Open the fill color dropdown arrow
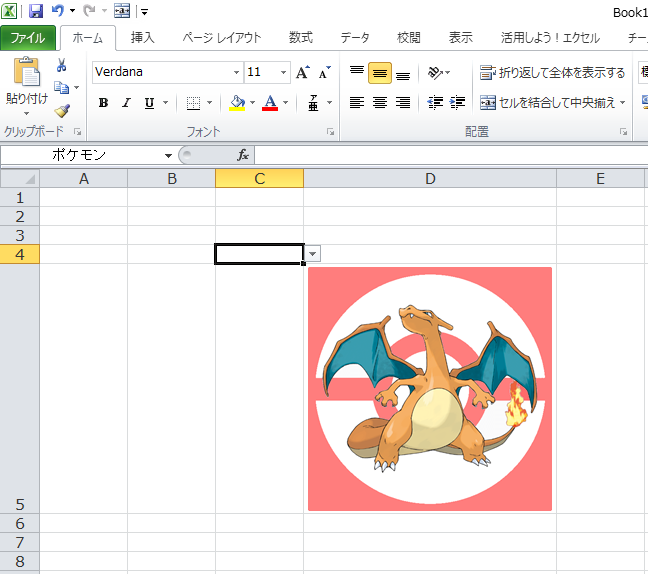The height and width of the screenshot is (574, 648). point(252,102)
